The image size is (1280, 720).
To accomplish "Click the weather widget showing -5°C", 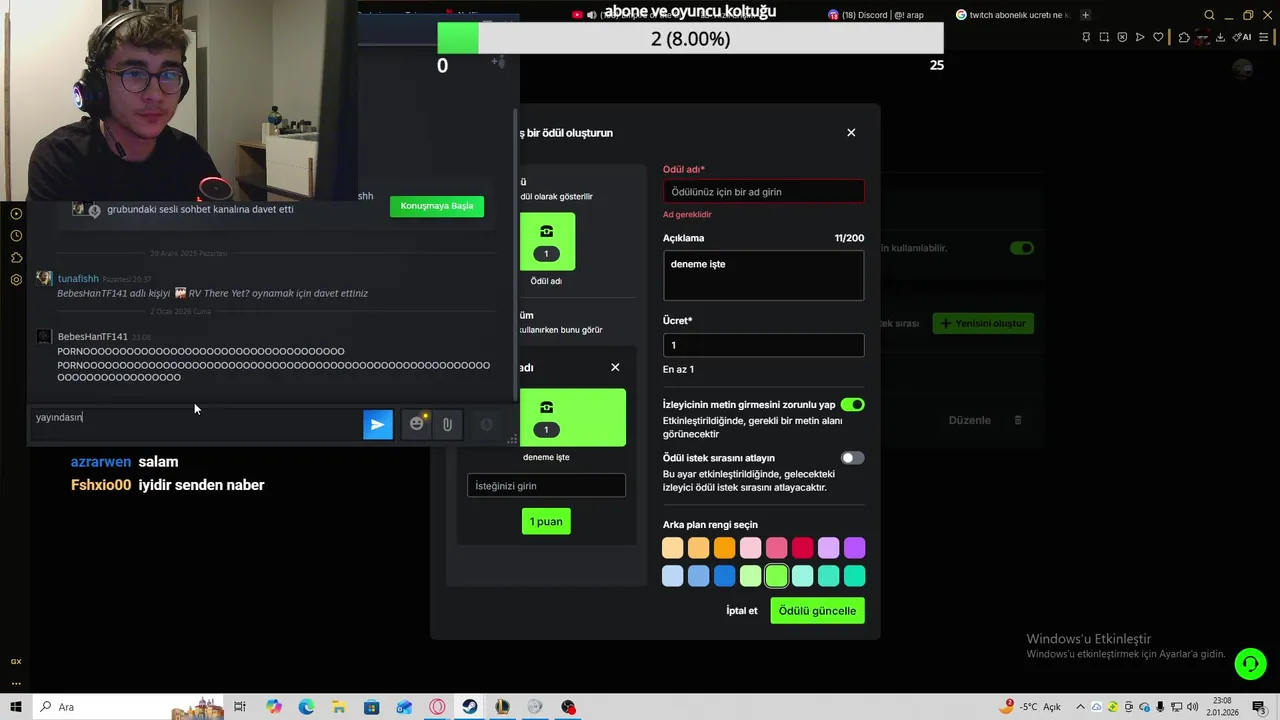I will 1031,707.
